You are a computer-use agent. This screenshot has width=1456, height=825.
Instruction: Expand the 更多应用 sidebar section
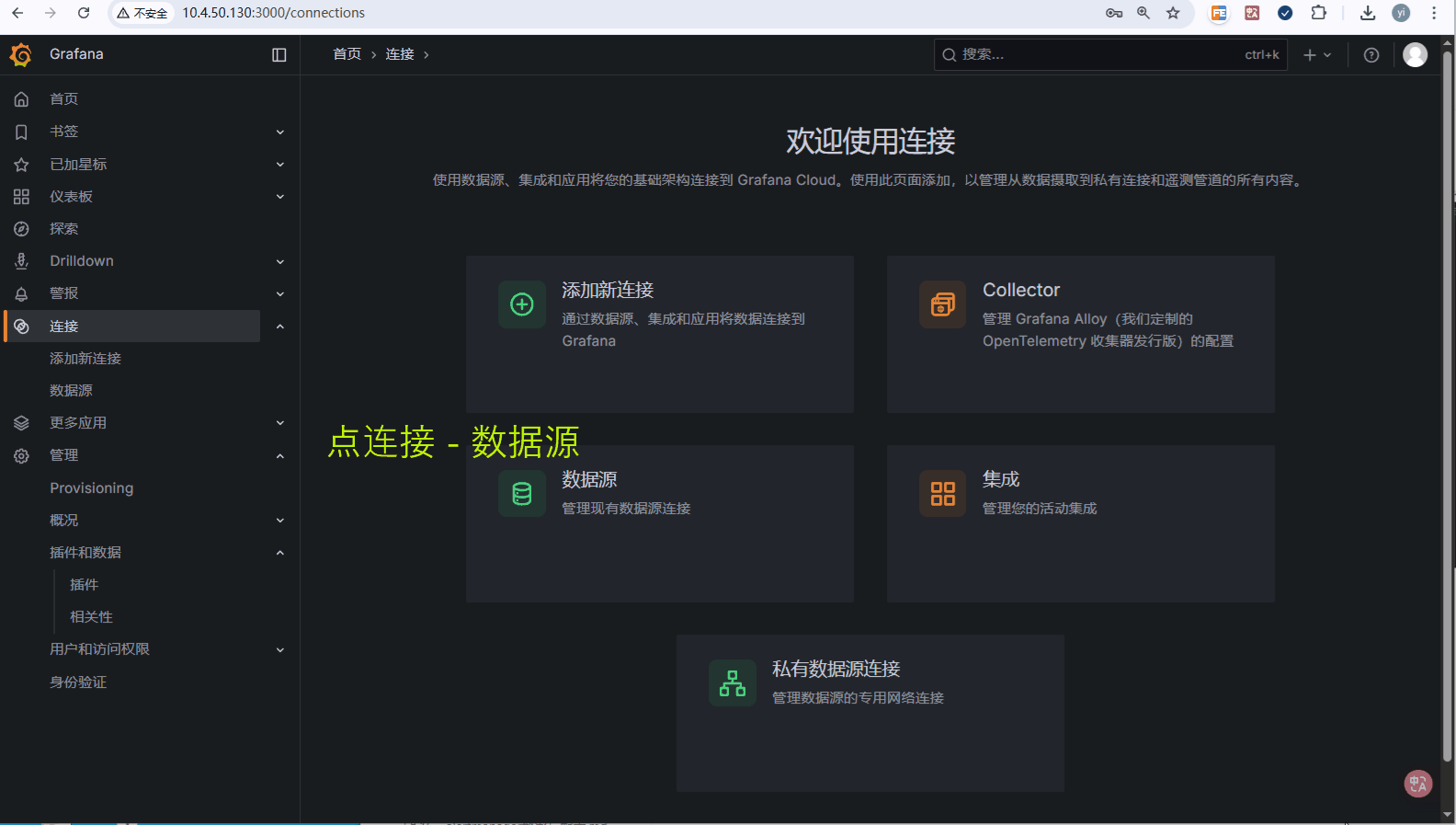(x=280, y=423)
